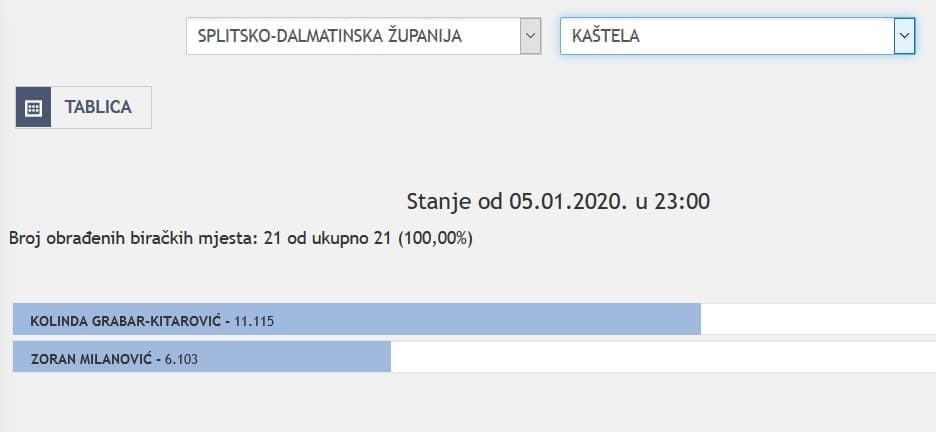Click the 05.01.2020. date in heading
The height and width of the screenshot is (432, 936).
[568, 201]
